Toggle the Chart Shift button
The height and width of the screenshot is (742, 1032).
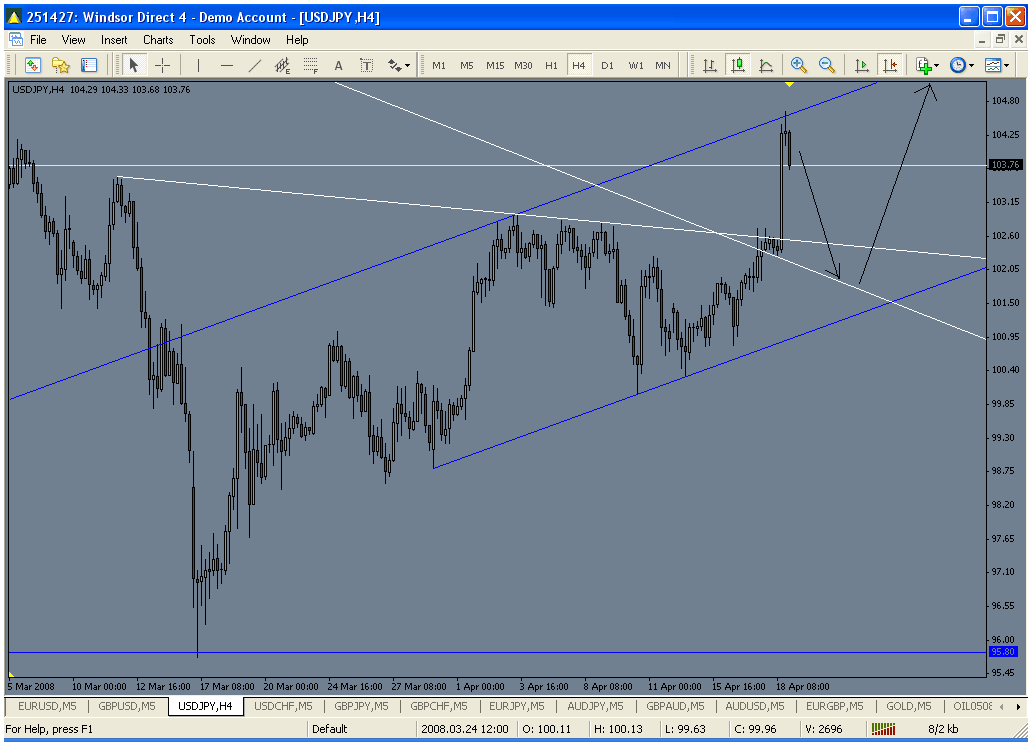(889, 65)
